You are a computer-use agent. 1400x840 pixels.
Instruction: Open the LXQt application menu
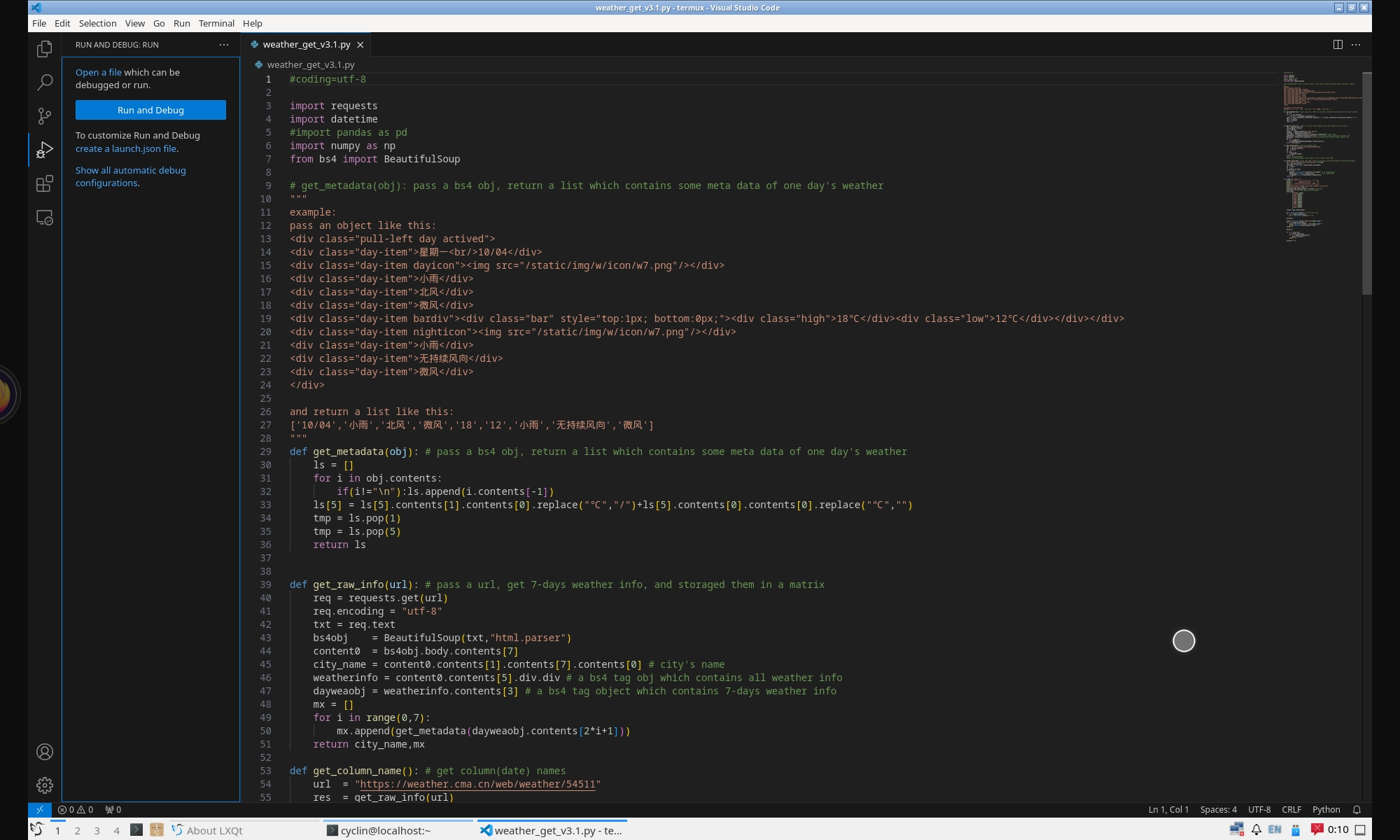(37, 829)
